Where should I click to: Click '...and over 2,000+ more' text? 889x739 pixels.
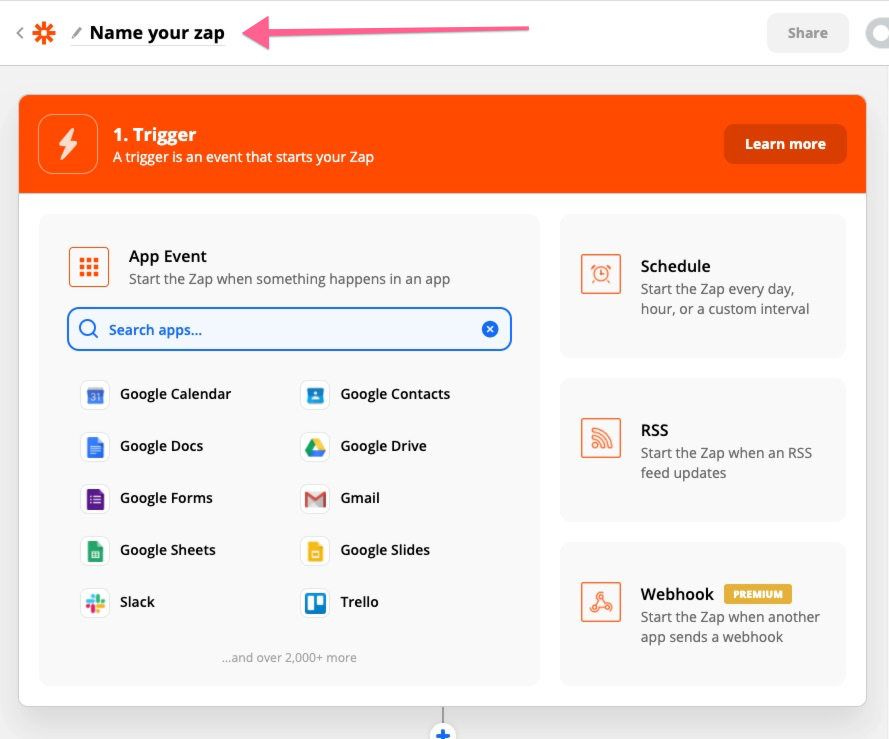pos(289,657)
